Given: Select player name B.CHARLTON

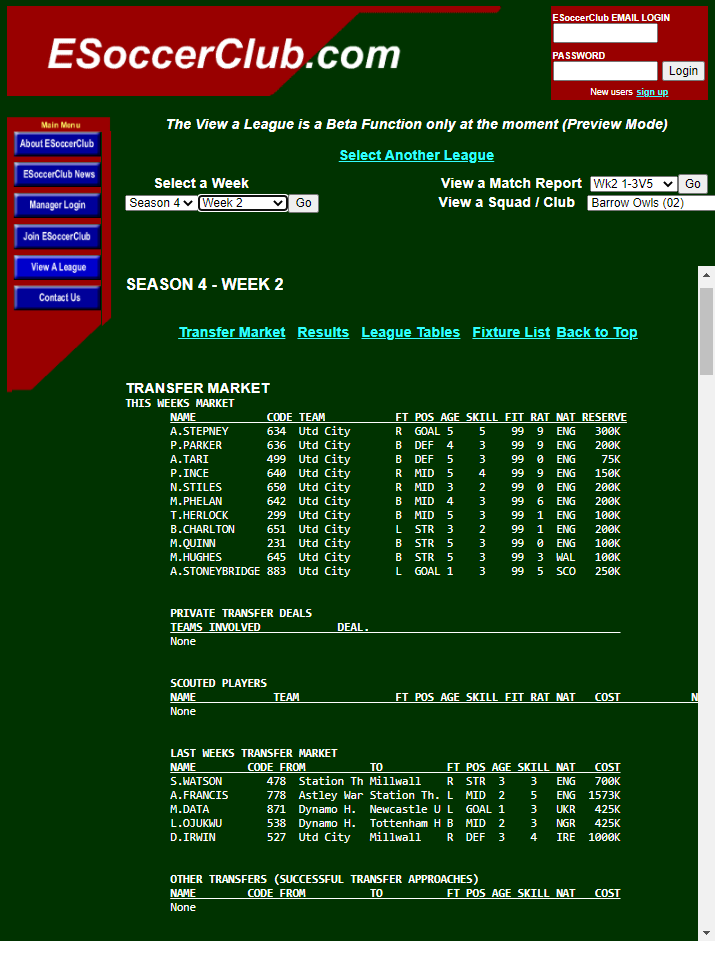Looking at the screenshot, I should coord(202,530).
